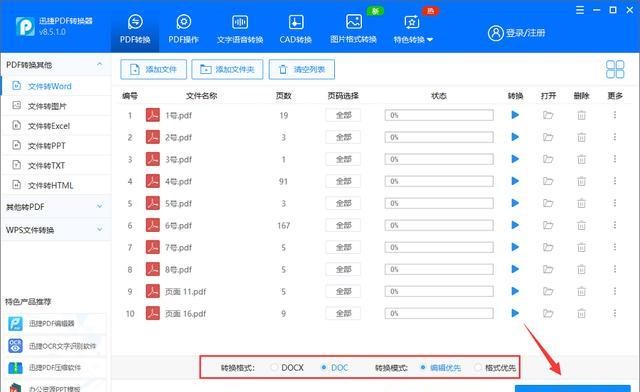Open more options for 4号.pdf
Screen dimensions: 640x392
615,181
